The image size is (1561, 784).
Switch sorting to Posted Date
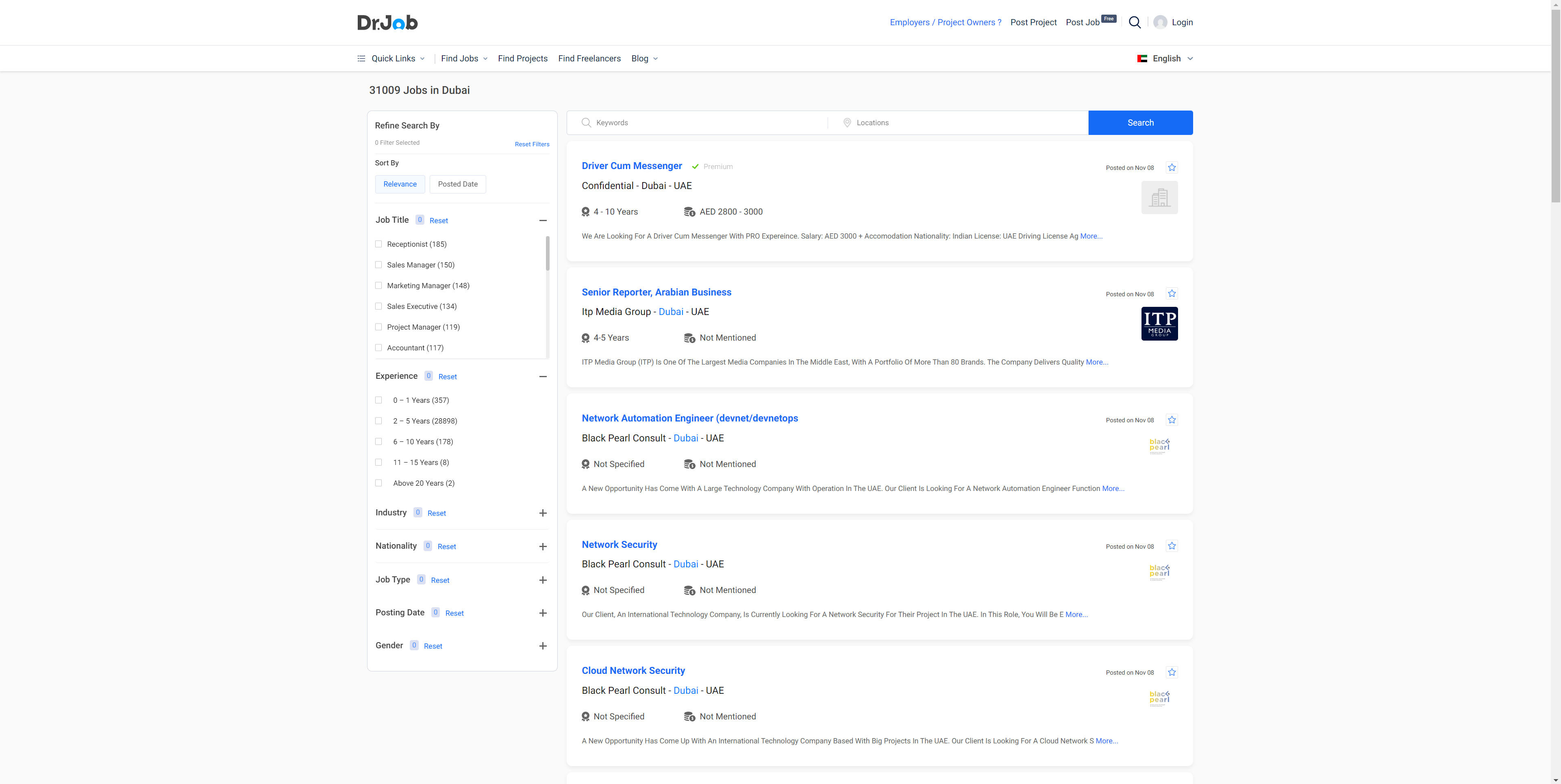[457, 184]
